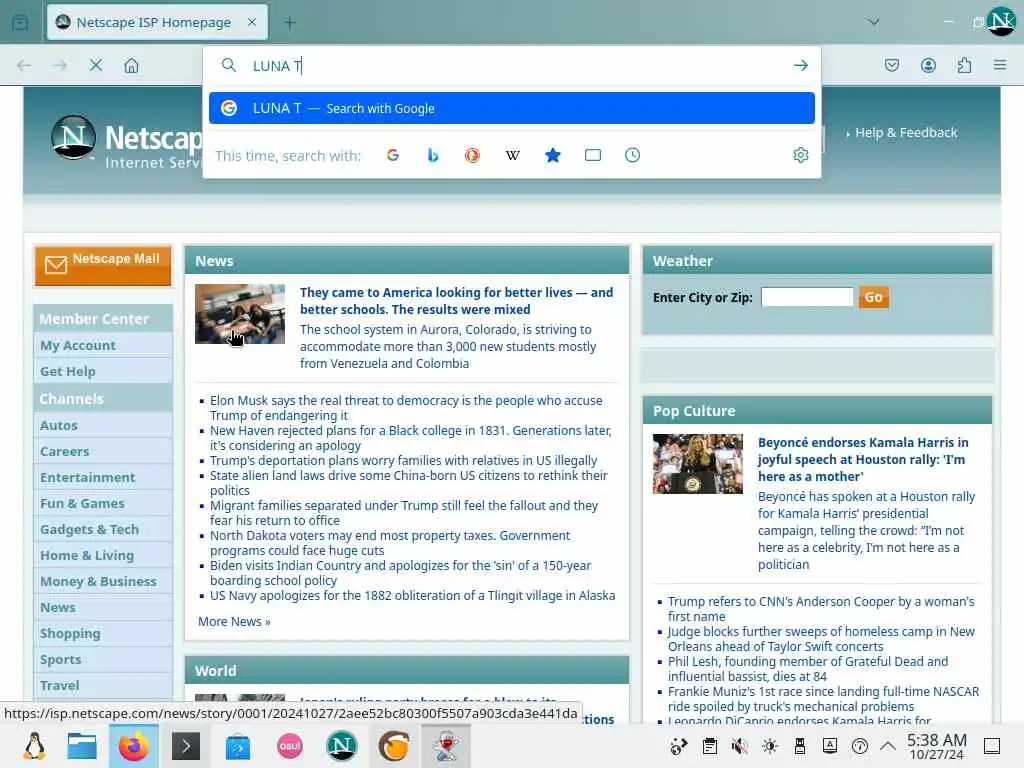The height and width of the screenshot is (768, 1024).
Task: Choose the DuckDuckGo search shortcut icon
Action: [x=472, y=155]
